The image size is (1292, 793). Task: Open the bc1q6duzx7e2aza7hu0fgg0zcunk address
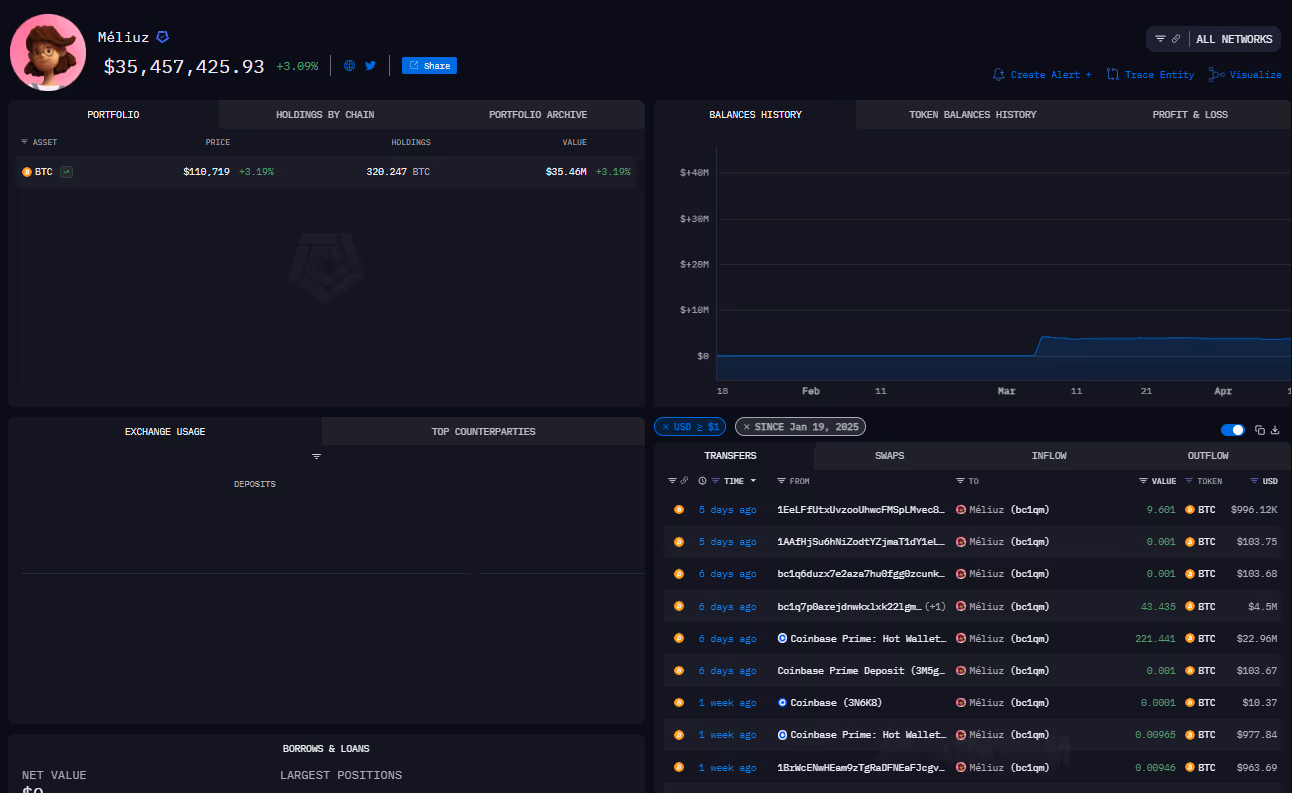tap(861, 574)
